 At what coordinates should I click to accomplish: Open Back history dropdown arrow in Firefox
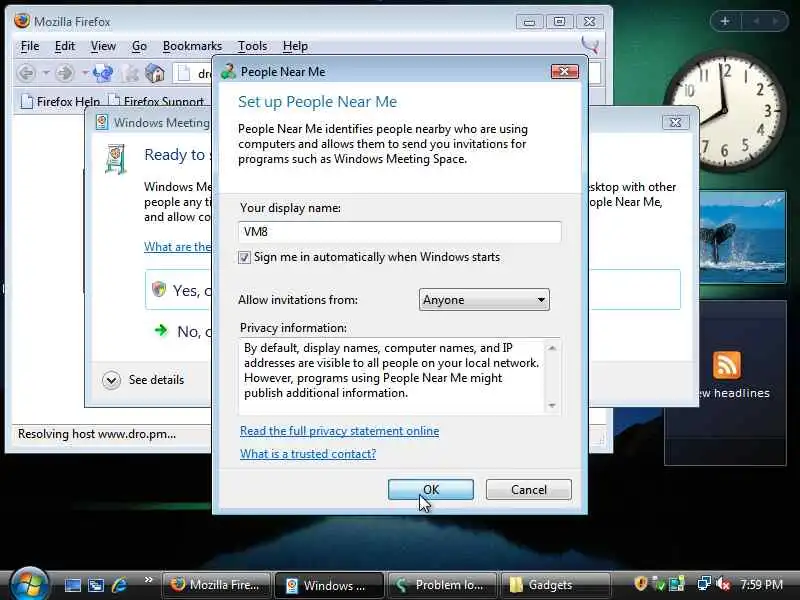(x=45, y=73)
